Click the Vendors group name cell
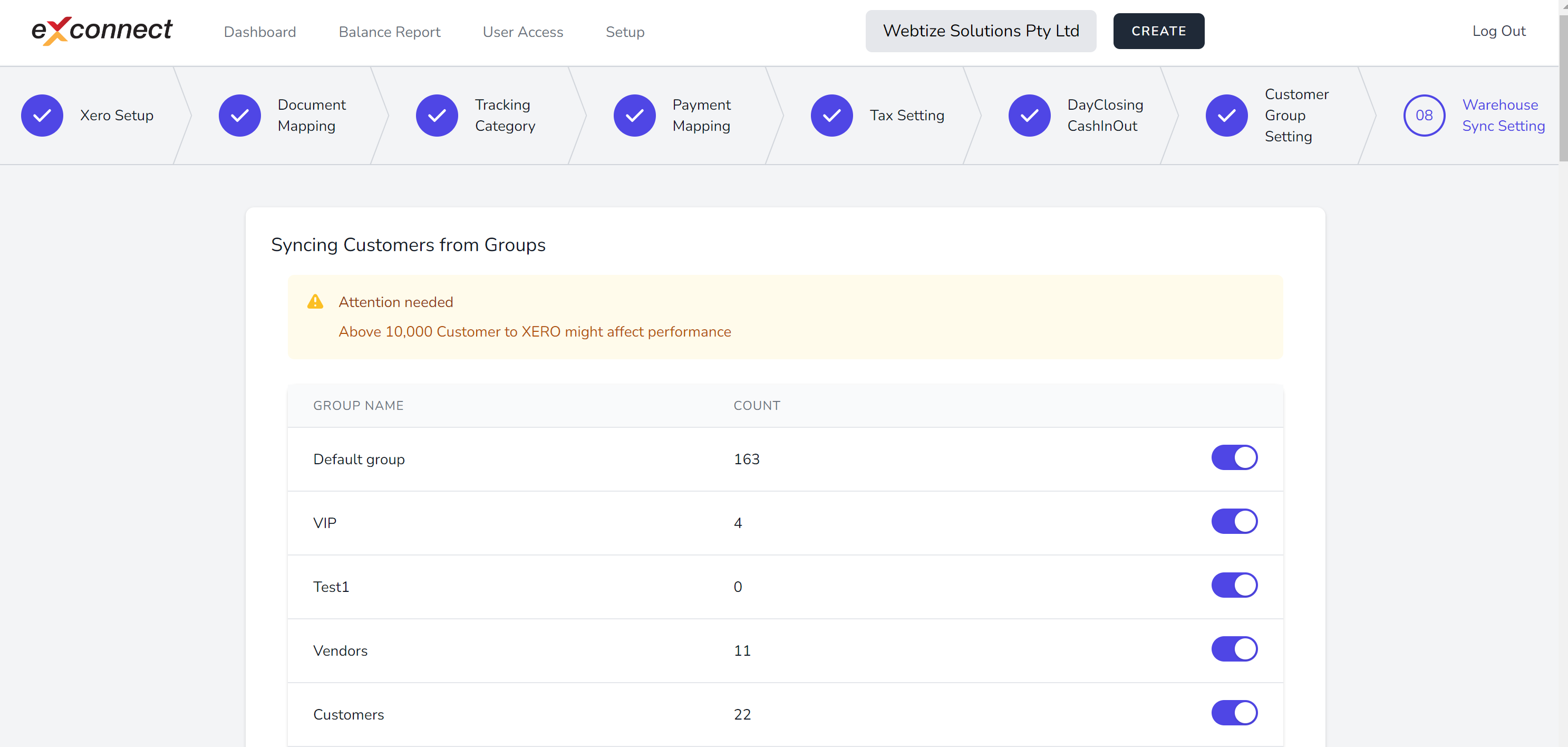1568x747 pixels. click(x=340, y=651)
